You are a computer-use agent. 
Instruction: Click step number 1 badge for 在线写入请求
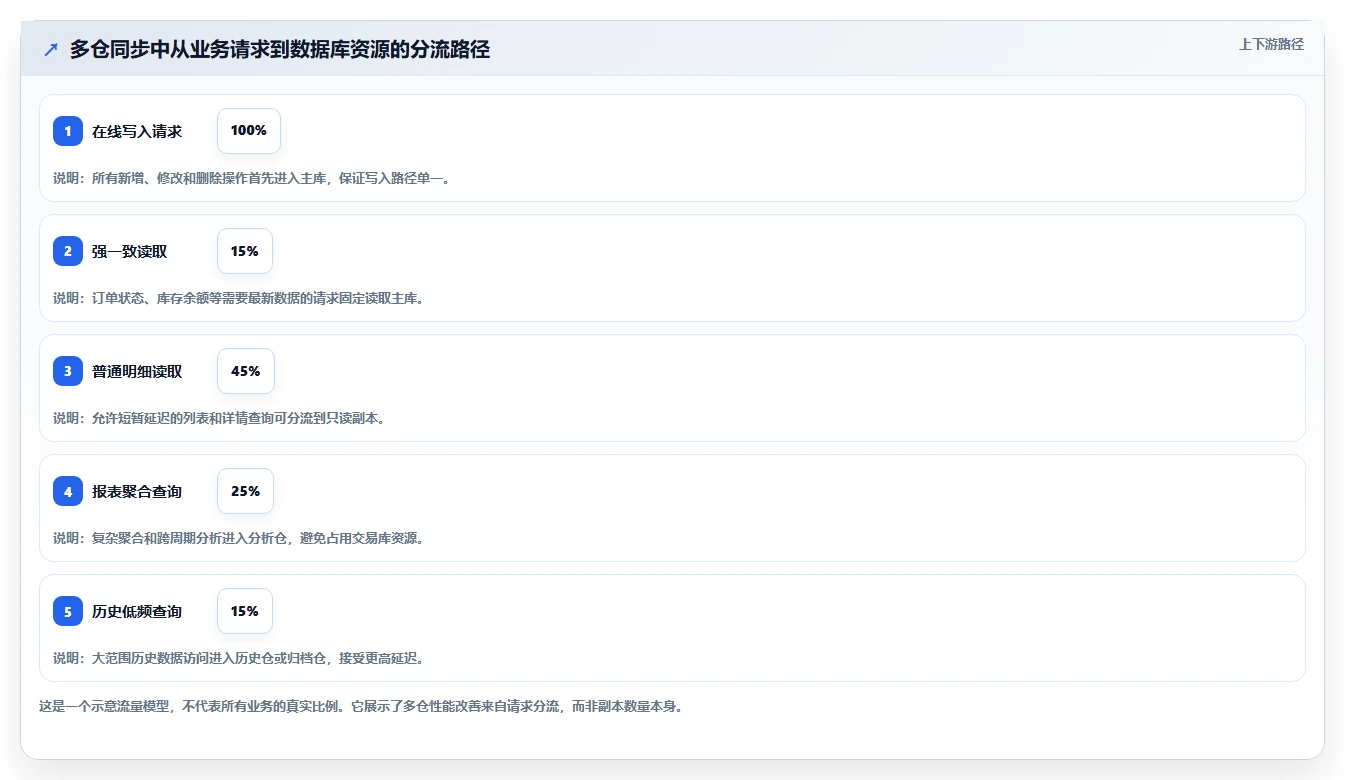[68, 131]
